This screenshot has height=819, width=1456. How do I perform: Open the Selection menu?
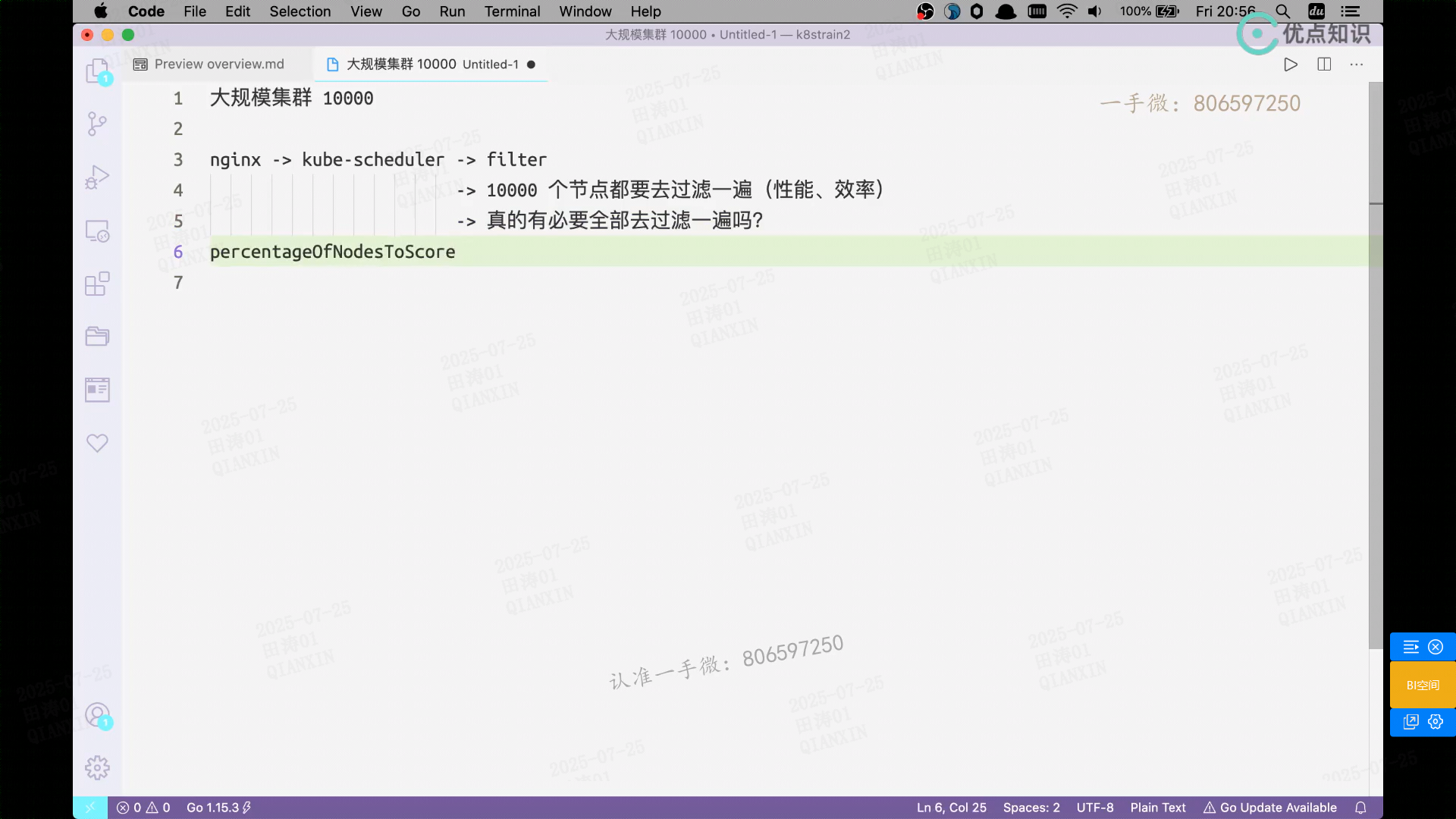click(x=300, y=11)
